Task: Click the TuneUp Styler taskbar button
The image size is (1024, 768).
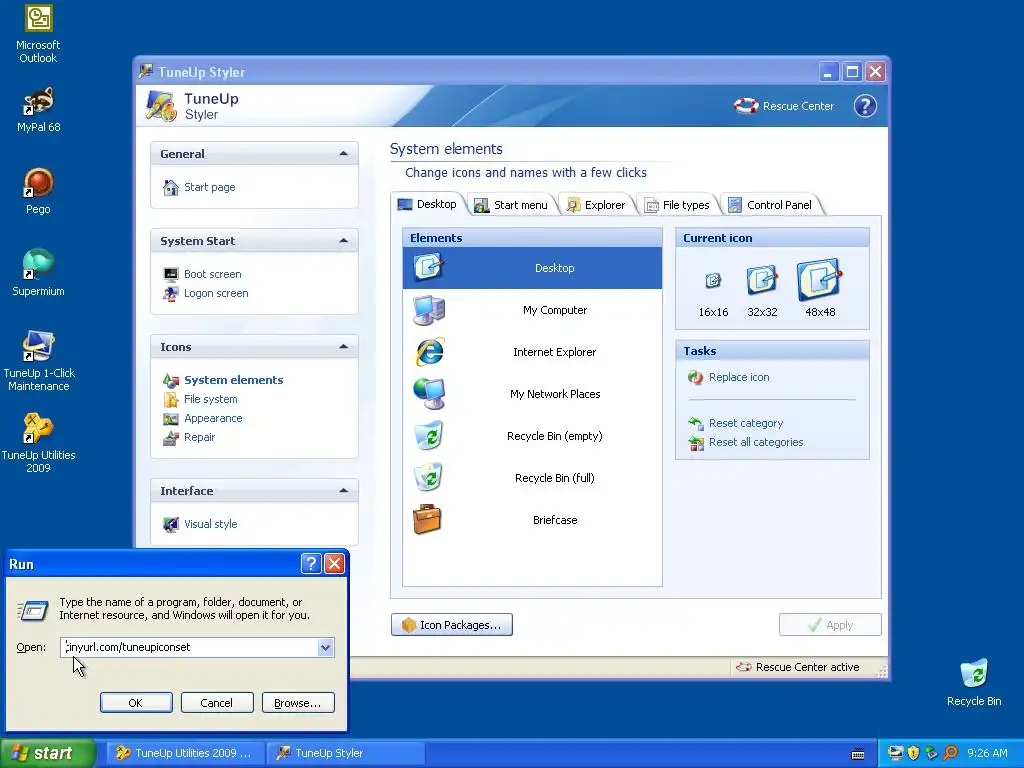Action: pyautogui.click(x=346, y=753)
